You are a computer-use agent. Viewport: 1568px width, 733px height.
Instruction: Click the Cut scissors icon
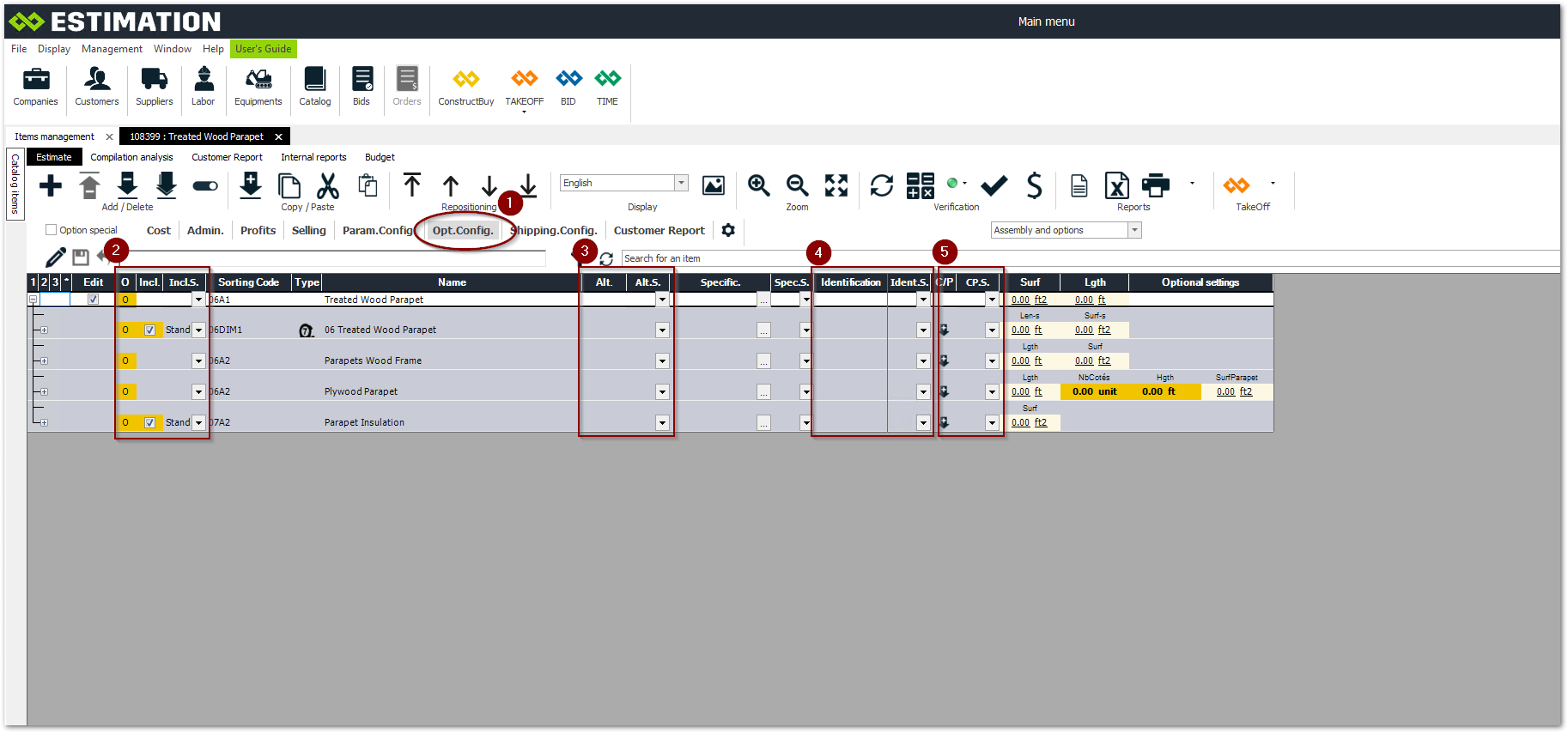click(x=328, y=185)
